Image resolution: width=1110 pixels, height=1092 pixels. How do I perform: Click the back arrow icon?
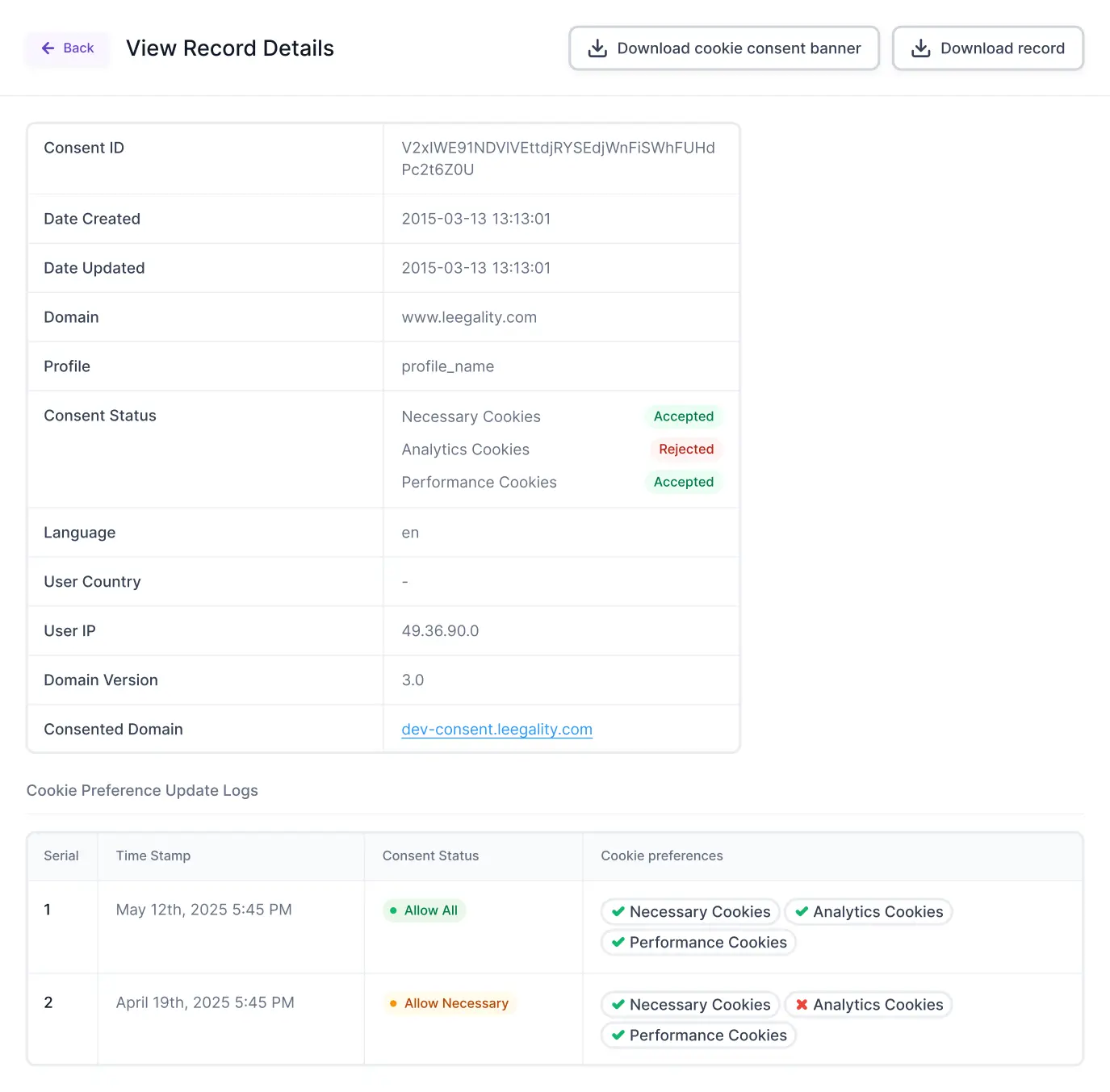pos(48,48)
